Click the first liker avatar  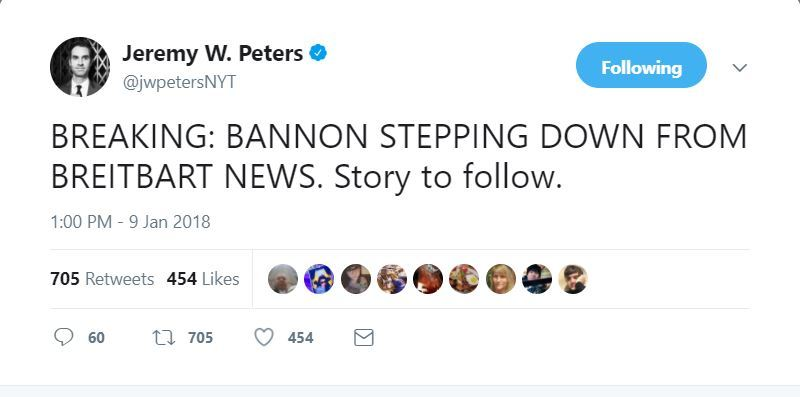click(283, 279)
